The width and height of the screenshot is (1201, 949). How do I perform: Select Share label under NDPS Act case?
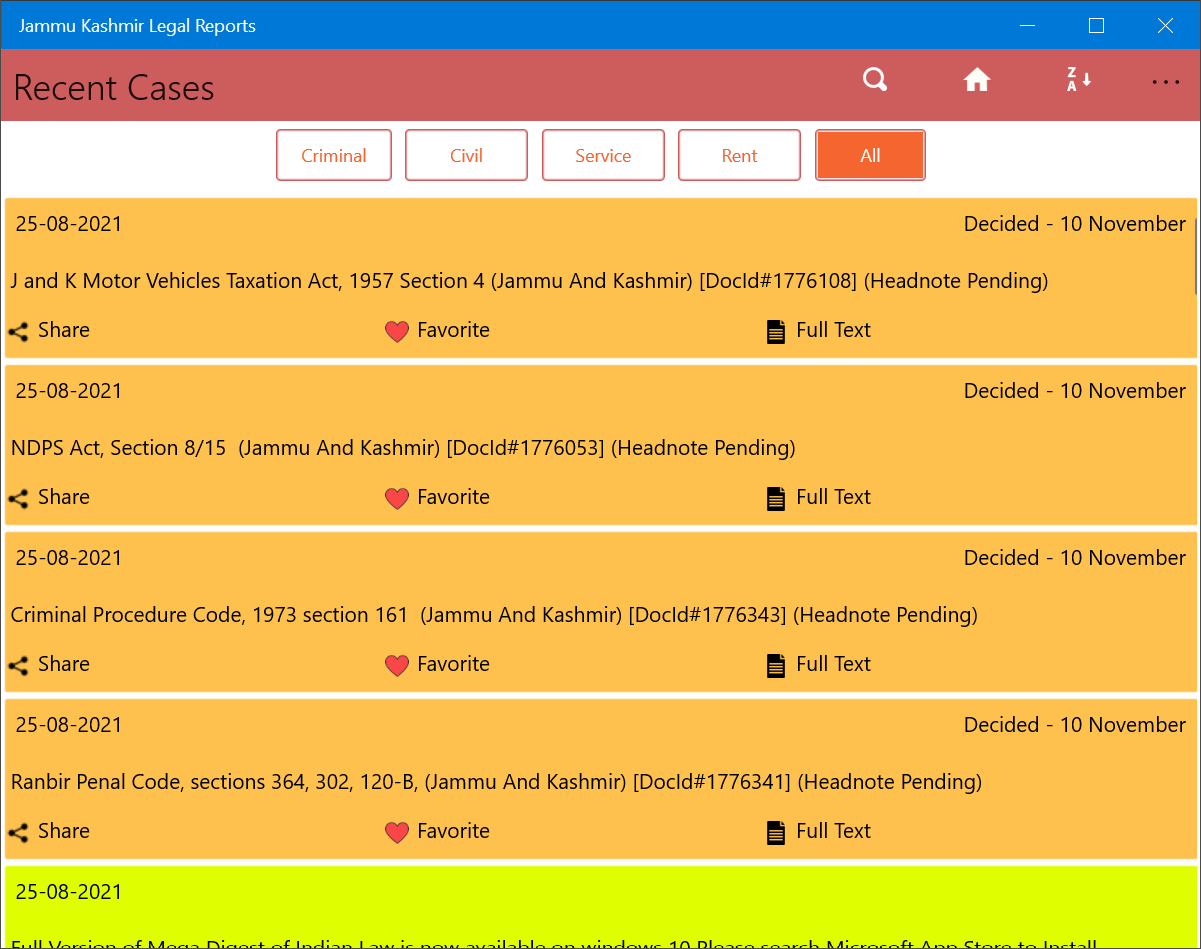(64, 497)
